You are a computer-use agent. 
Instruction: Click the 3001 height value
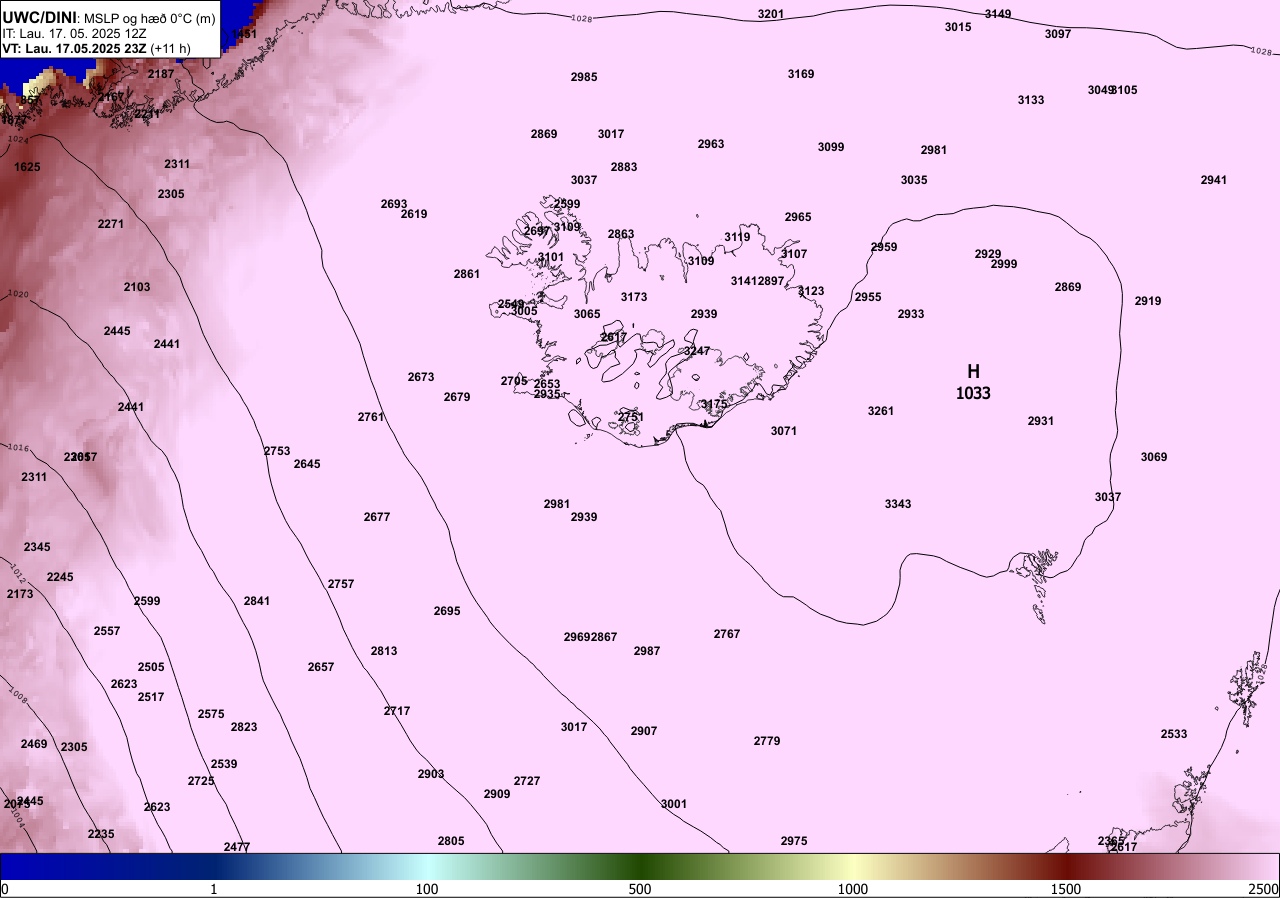674,804
